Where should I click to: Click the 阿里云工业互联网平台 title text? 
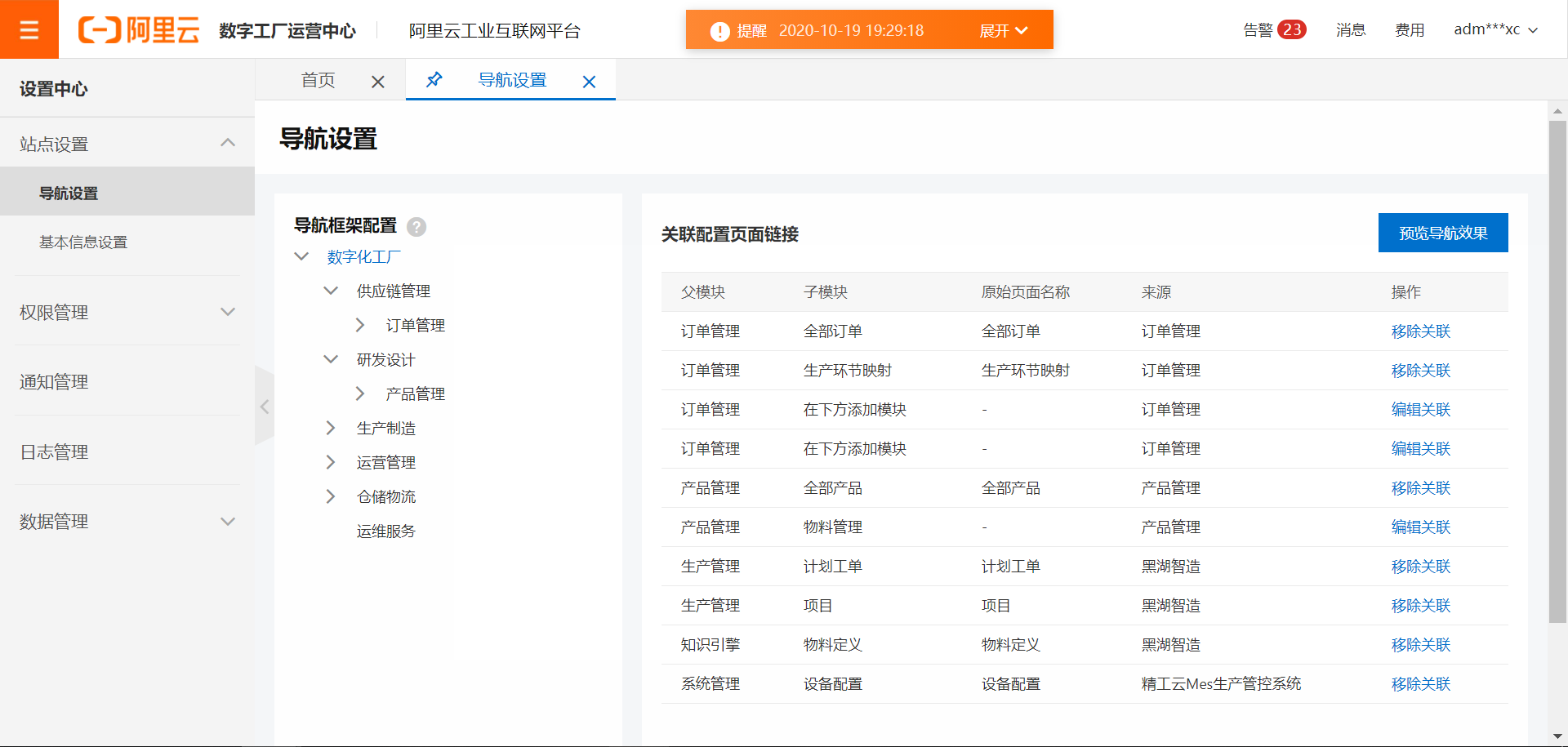(x=495, y=31)
